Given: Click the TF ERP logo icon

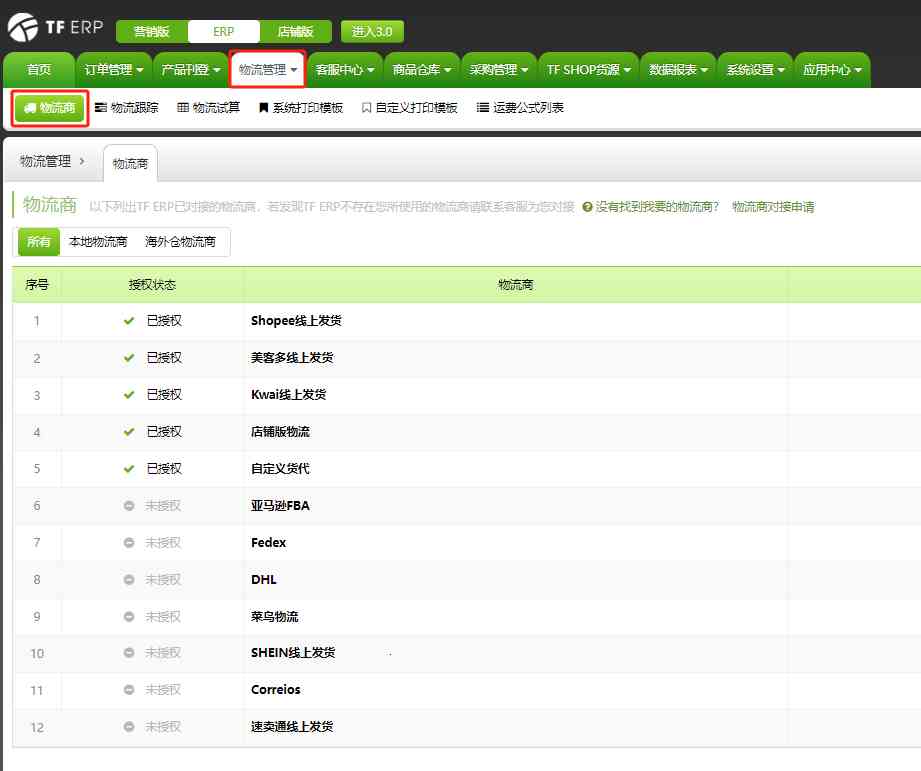Looking at the screenshot, I should pyautogui.click(x=22, y=28).
